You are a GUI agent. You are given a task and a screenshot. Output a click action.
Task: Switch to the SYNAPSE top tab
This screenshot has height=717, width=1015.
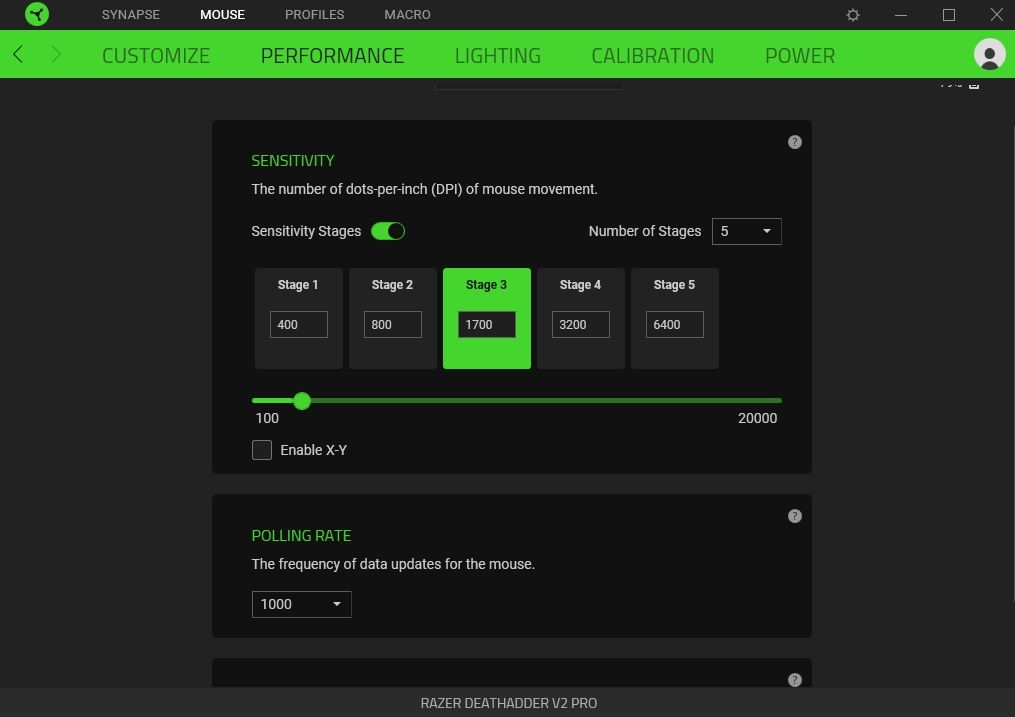tap(131, 14)
